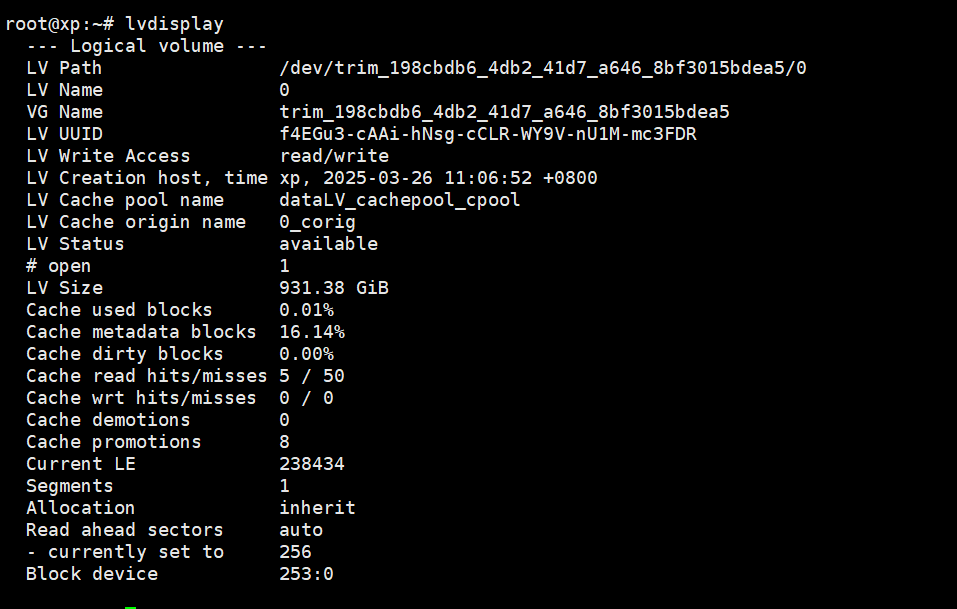The width and height of the screenshot is (957, 609).
Task: Click the Block device 253:0 value
Action: point(306,574)
